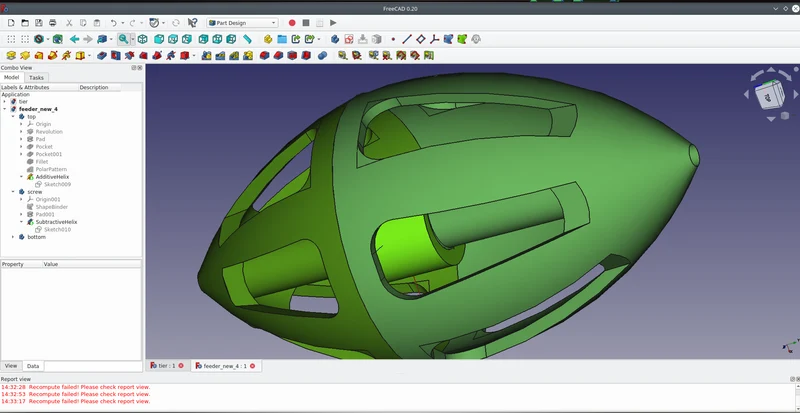Select Fillet in the model tree
Screen dimensions: 800x413
click(42, 162)
